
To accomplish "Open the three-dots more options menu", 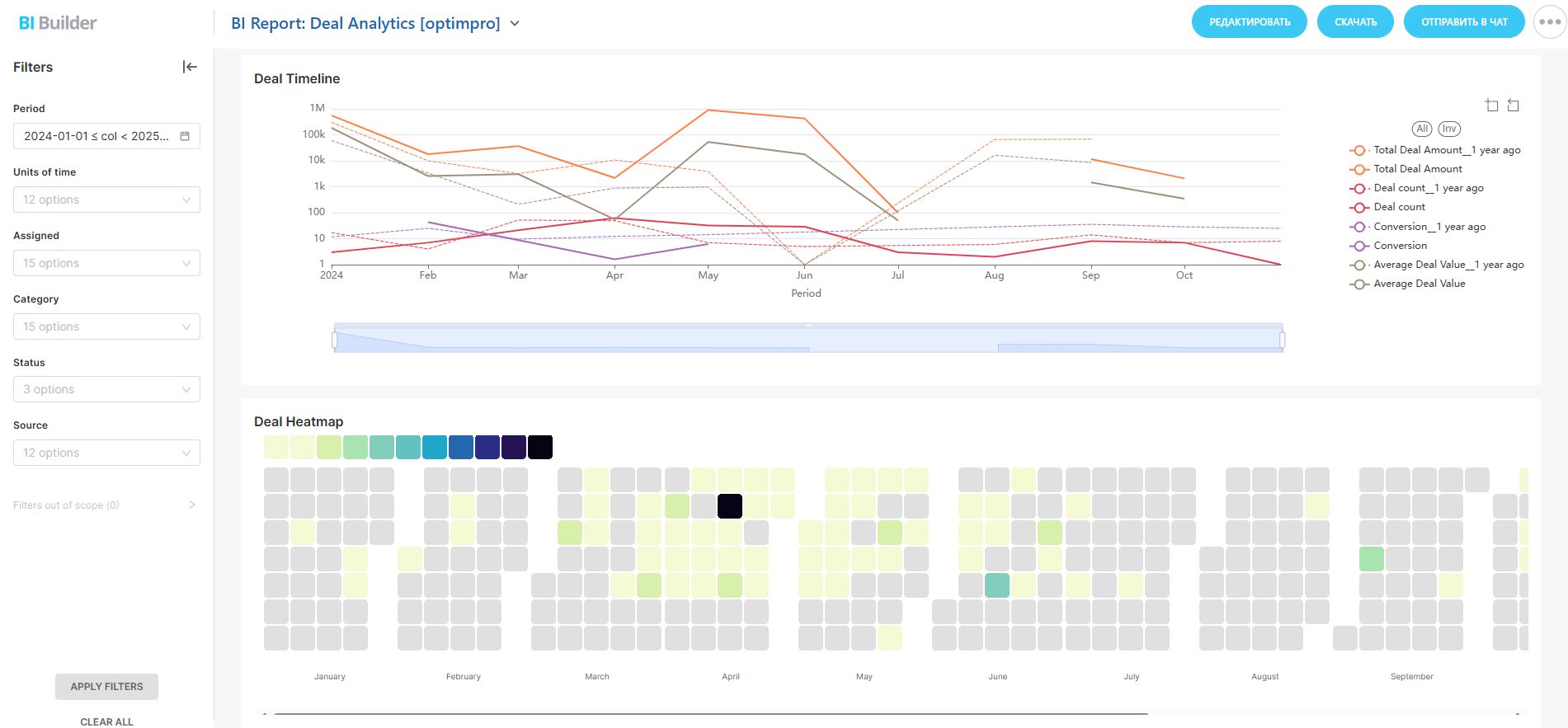I will (x=1549, y=22).
